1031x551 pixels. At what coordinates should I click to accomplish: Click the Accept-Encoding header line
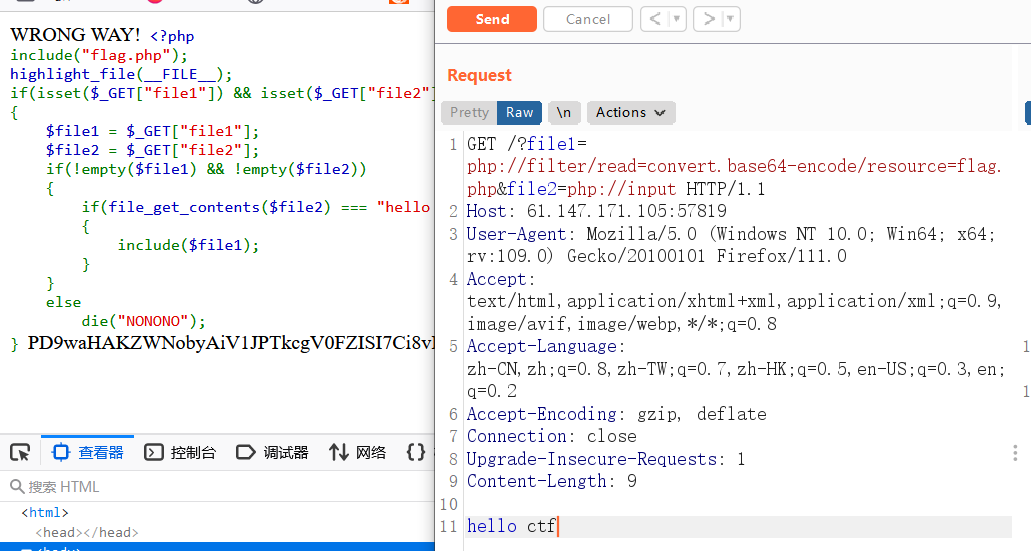tap(617, 414)
